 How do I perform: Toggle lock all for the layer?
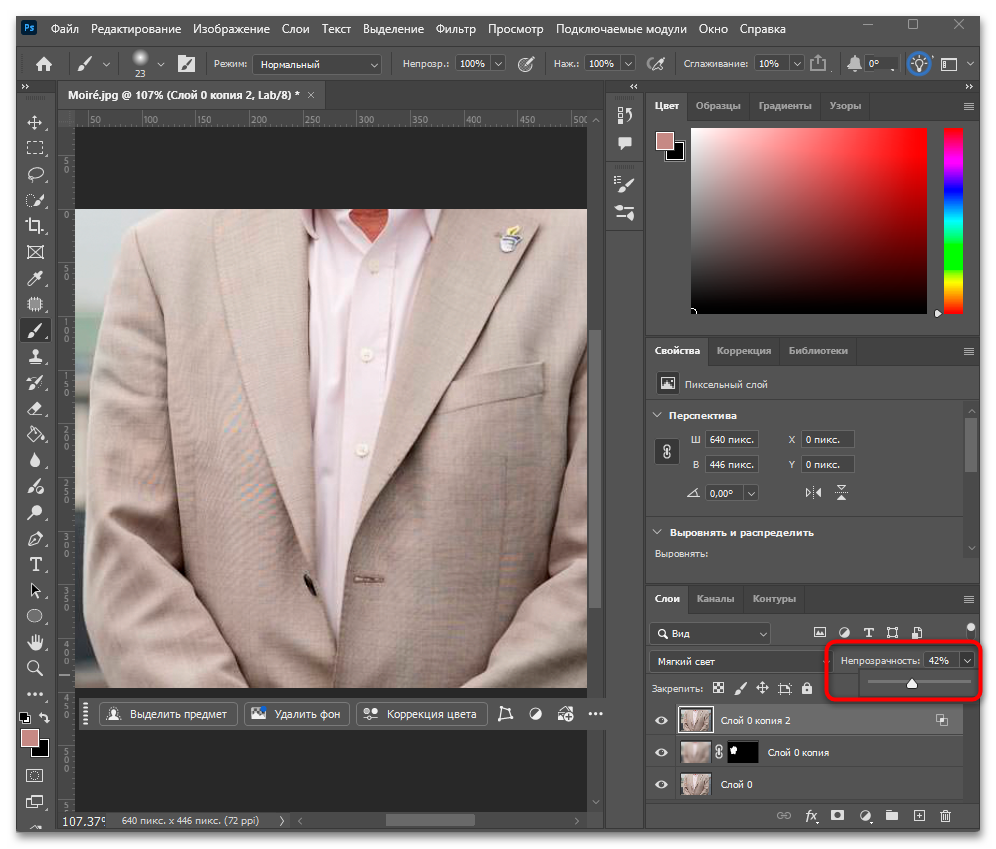[x=807, y=688]
